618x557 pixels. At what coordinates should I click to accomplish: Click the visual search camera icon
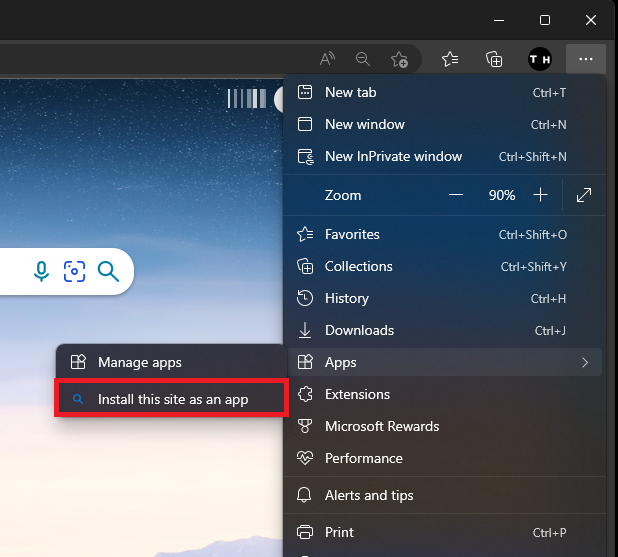tap(74, 271)
